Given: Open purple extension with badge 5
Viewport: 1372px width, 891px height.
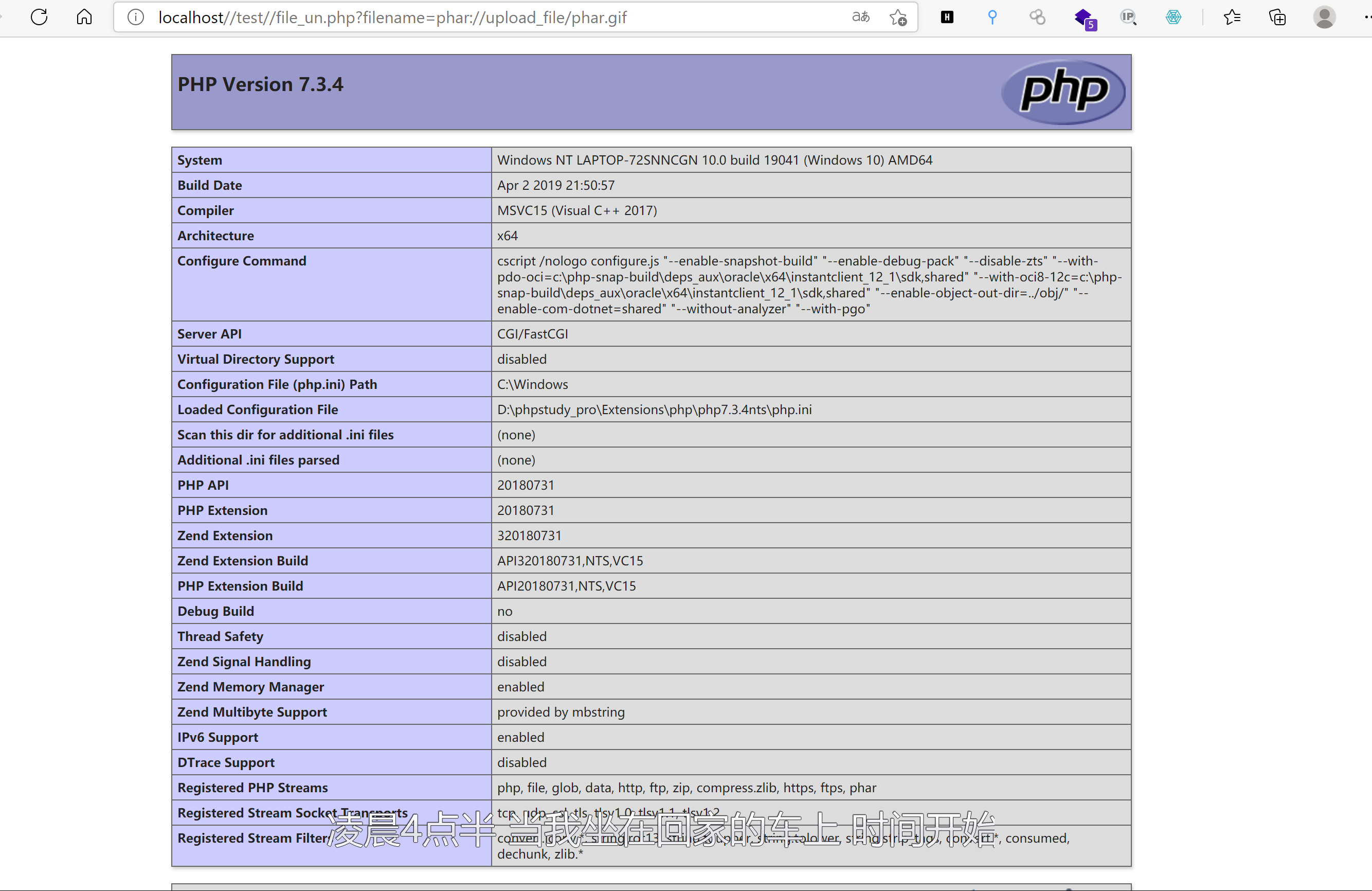Looking at the screenshot, I should pyautogui.click(x=1084, y=19).
